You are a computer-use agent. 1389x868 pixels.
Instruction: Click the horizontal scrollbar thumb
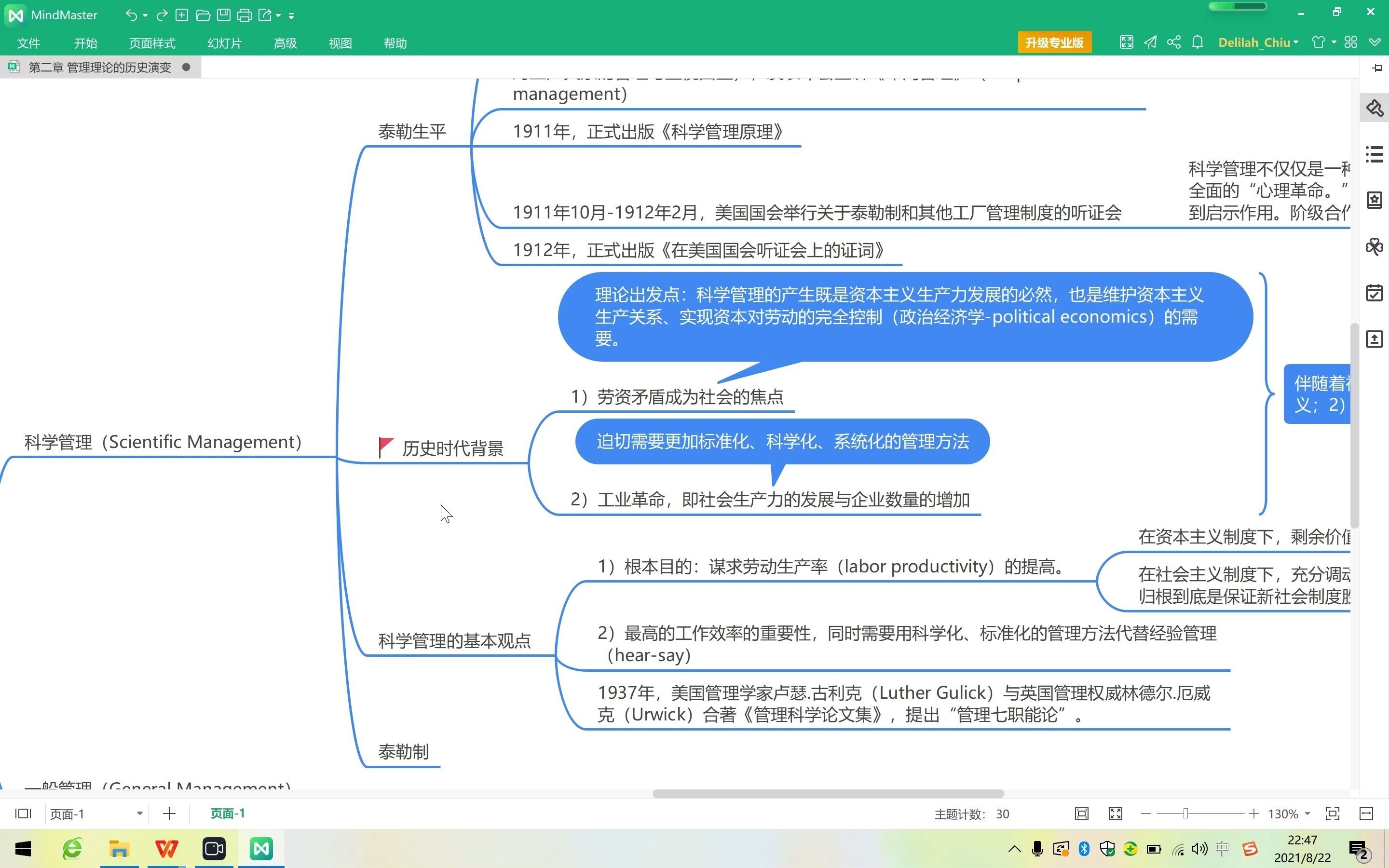coord(828,793)
